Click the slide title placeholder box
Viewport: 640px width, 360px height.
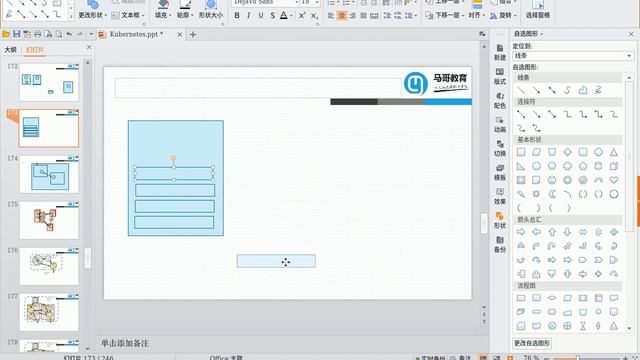[258, 88]
